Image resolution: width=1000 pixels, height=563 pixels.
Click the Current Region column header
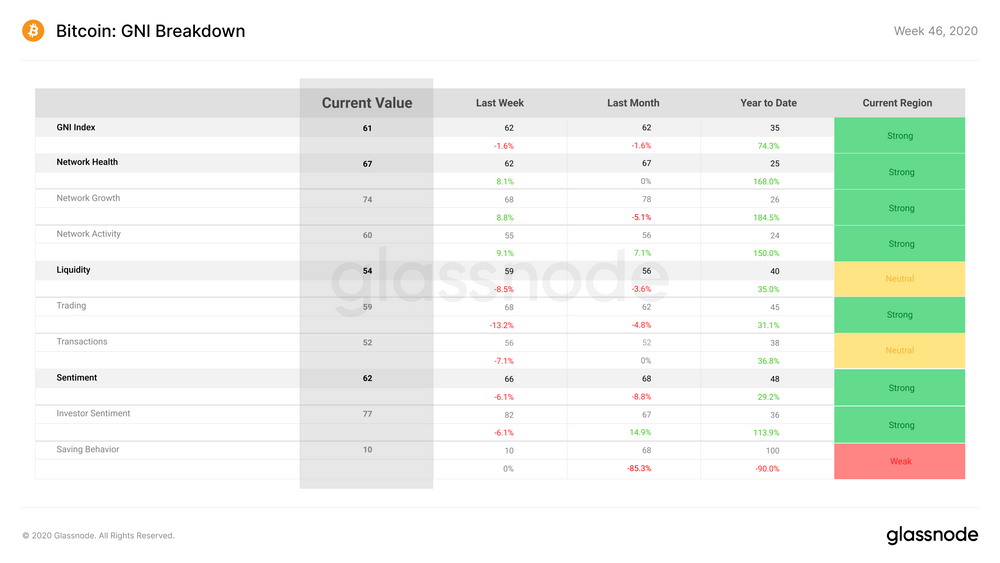897,103
